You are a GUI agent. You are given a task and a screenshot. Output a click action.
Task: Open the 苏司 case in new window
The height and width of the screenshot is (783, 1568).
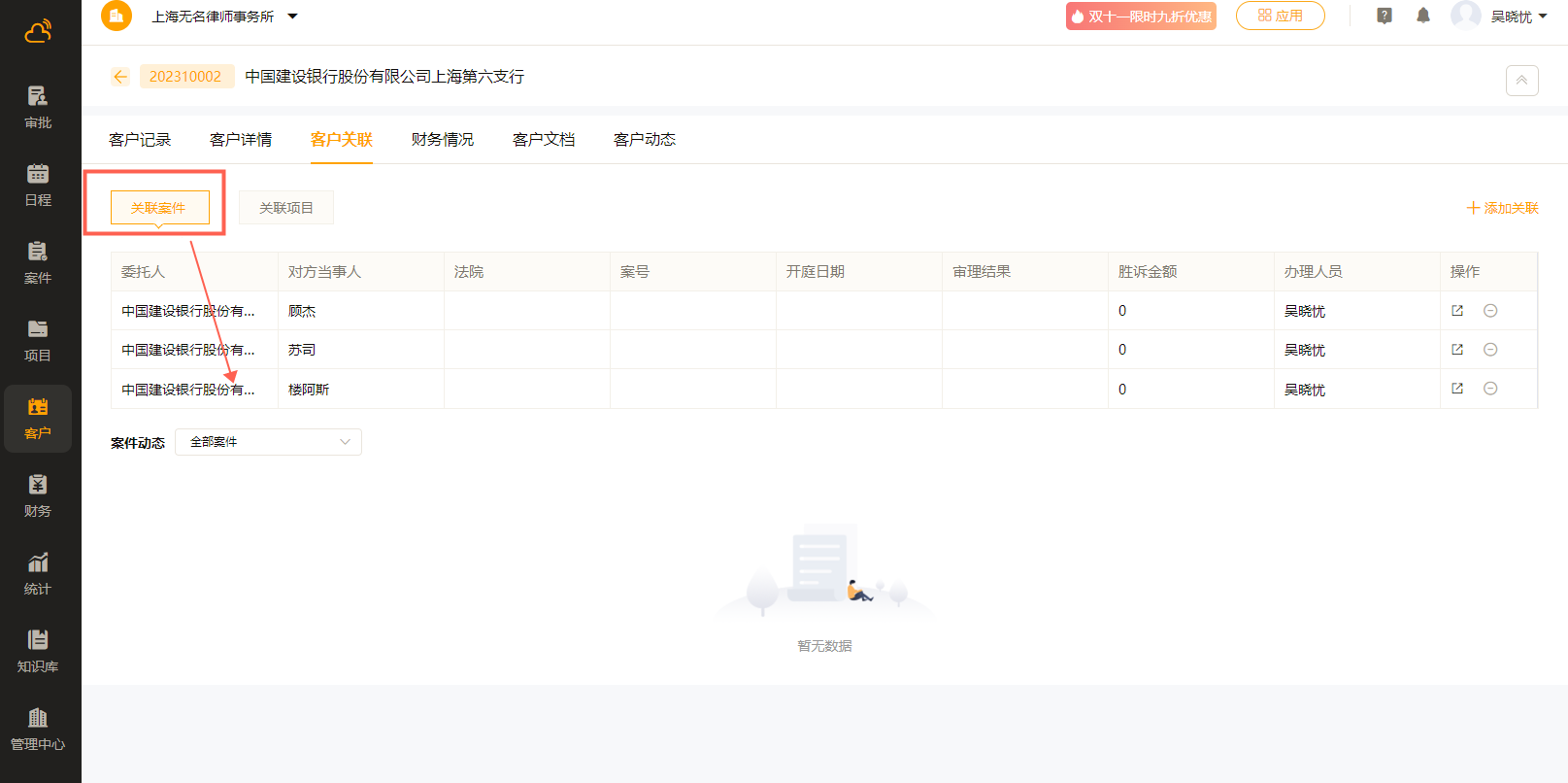coord(1457,350)
